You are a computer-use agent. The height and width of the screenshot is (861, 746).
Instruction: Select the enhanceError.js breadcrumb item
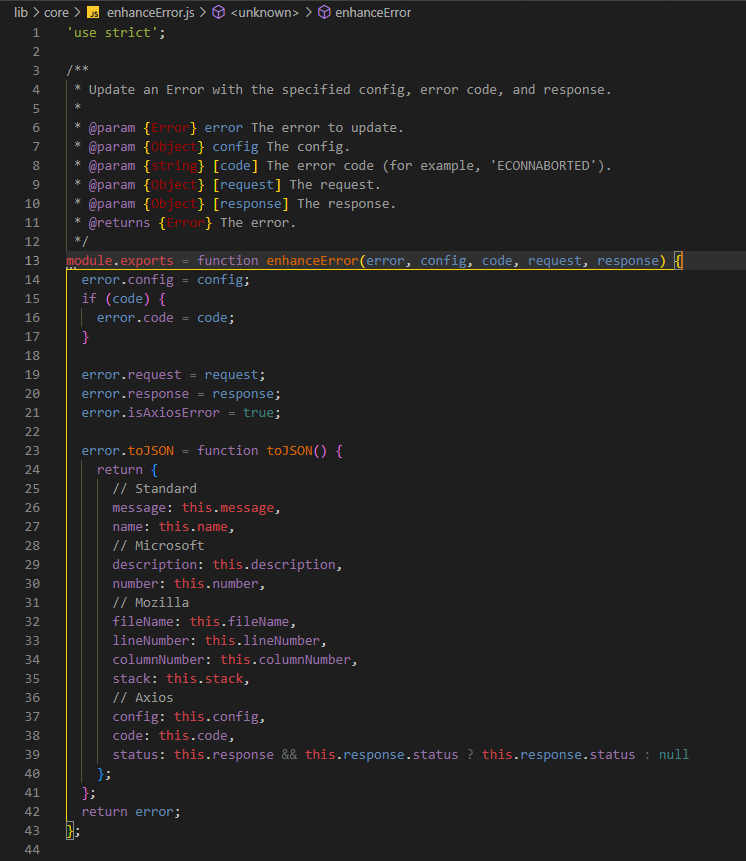click(150, 13)
